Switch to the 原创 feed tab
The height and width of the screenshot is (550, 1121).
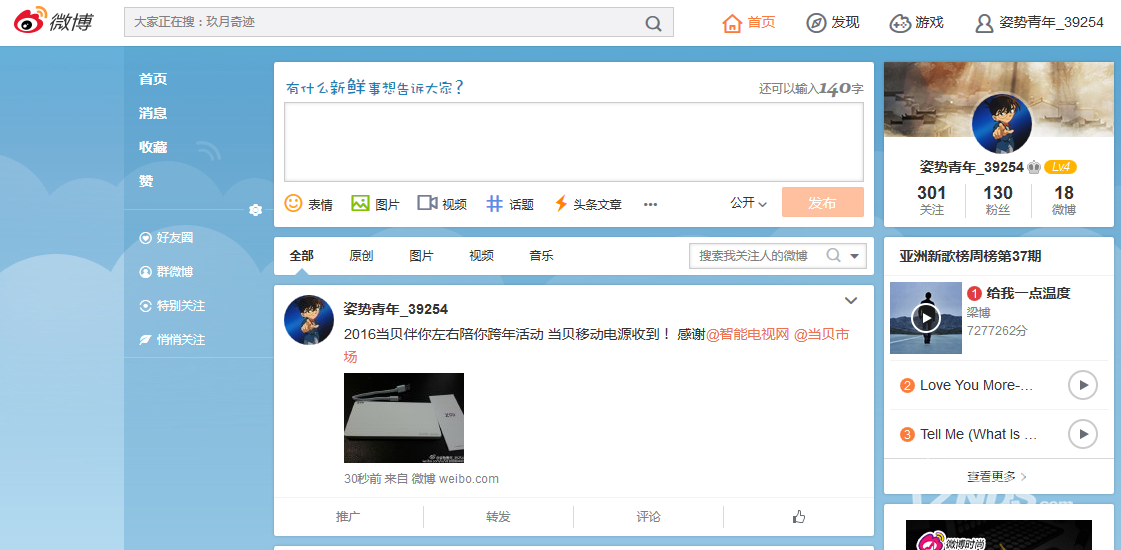(x=361, y=255)
